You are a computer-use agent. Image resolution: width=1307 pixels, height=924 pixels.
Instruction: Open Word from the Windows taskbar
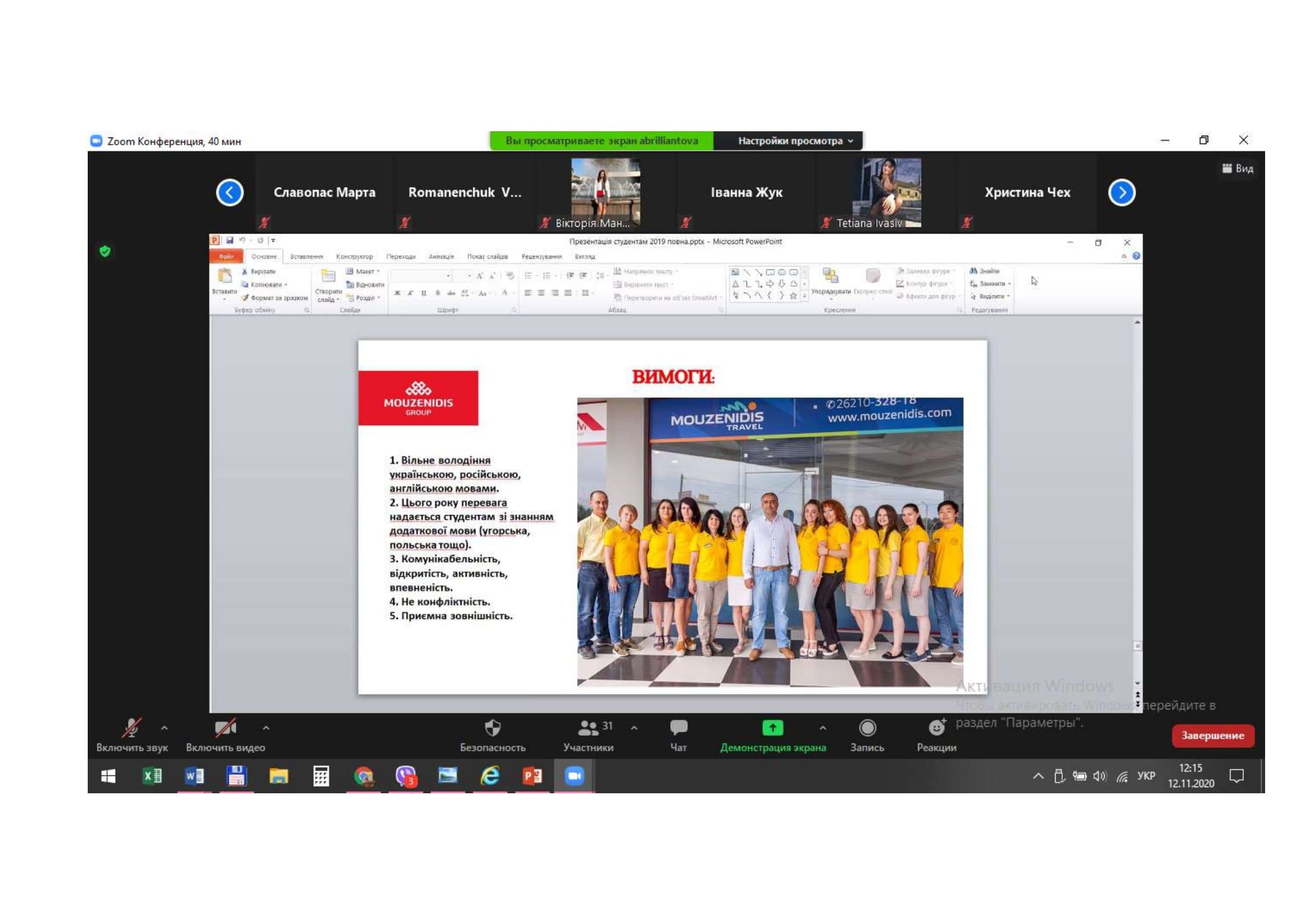point(194,776)
